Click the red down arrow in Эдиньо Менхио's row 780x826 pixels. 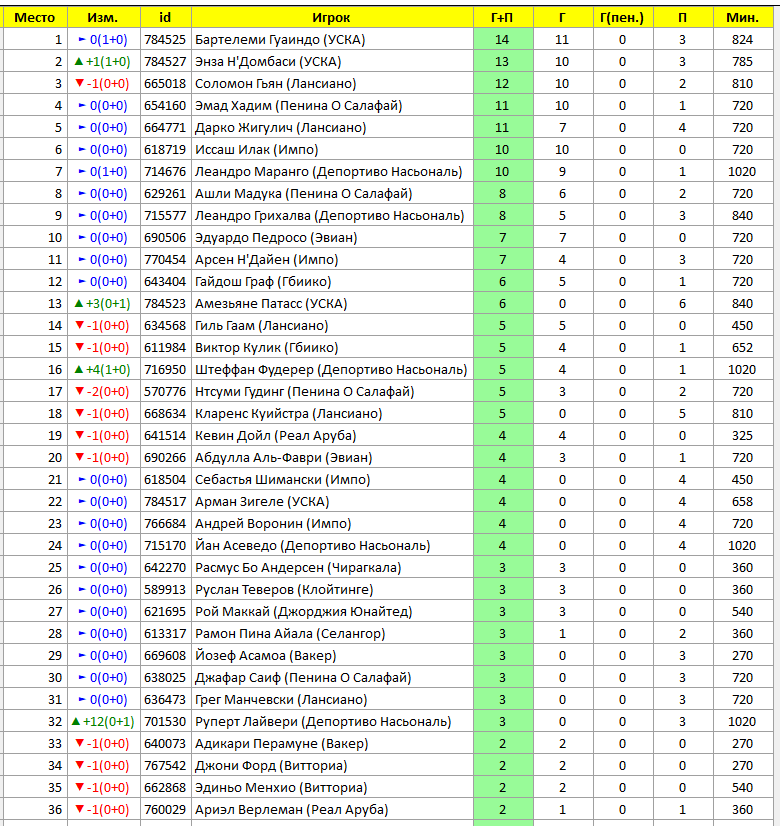[x=80, y=788]
